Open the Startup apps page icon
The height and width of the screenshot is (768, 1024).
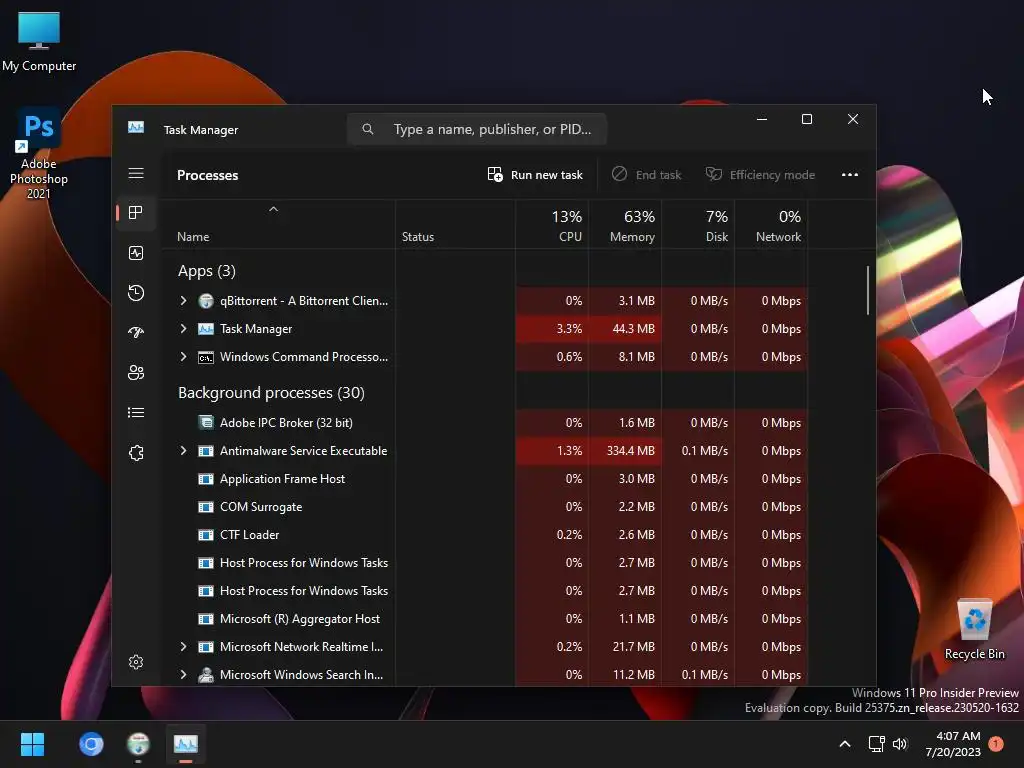point(136,332)
